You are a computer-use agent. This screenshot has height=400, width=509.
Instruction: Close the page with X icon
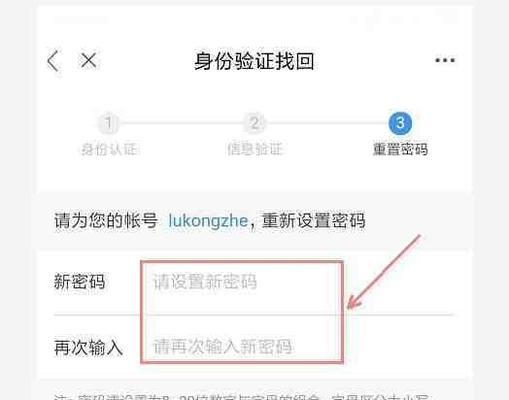89,61
